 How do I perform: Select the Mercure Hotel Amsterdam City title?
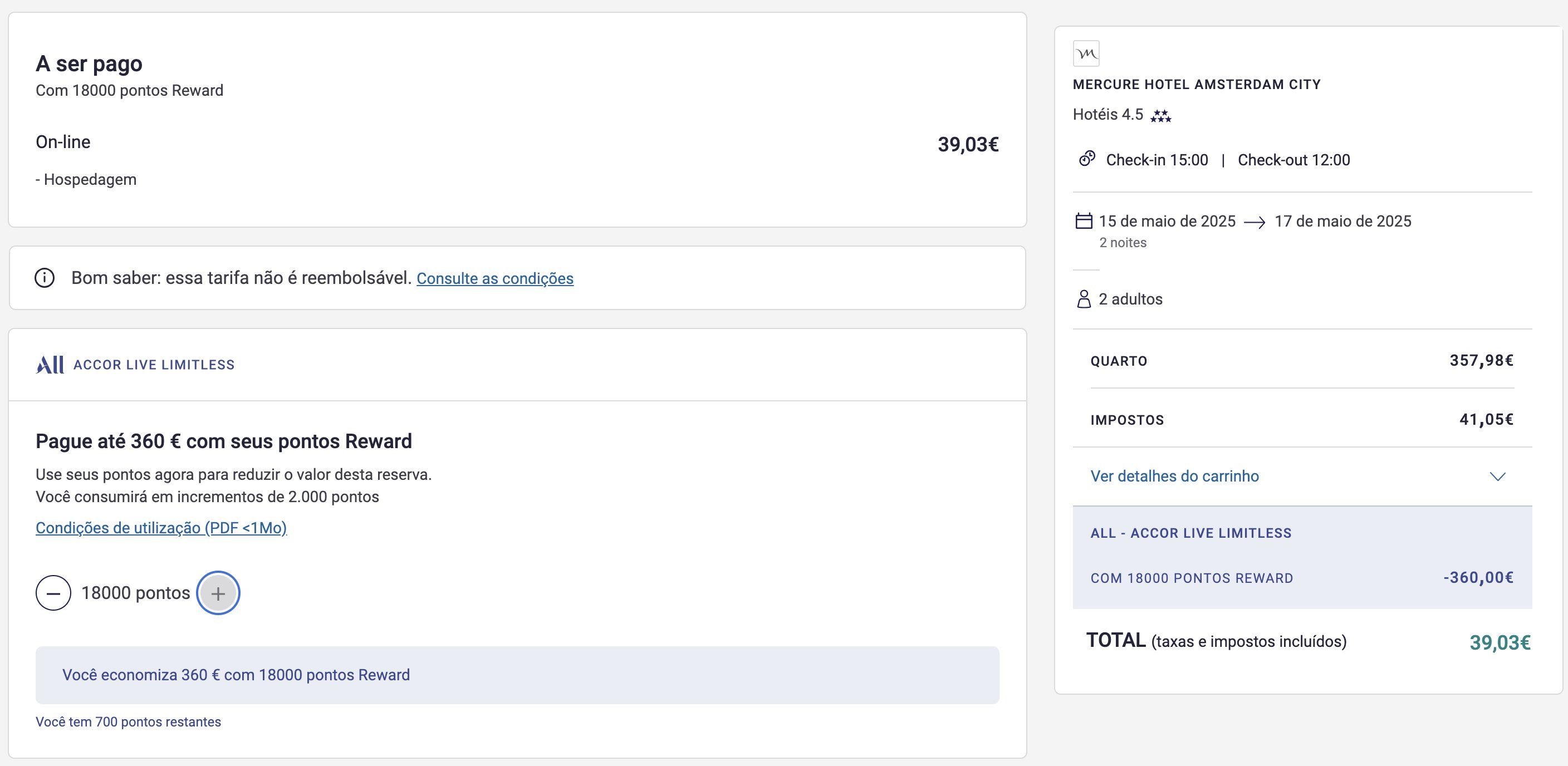coord(1197,85)
